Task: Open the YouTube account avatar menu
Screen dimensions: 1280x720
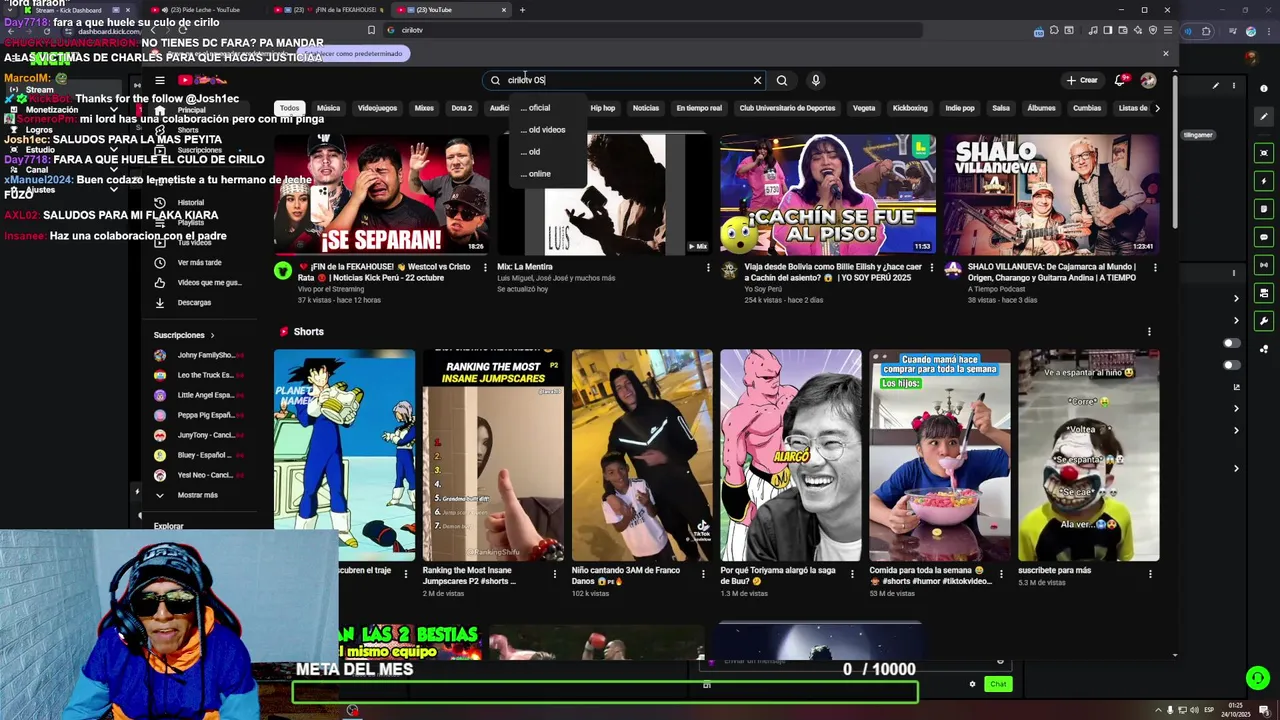Action: (x=1148, y=80)
